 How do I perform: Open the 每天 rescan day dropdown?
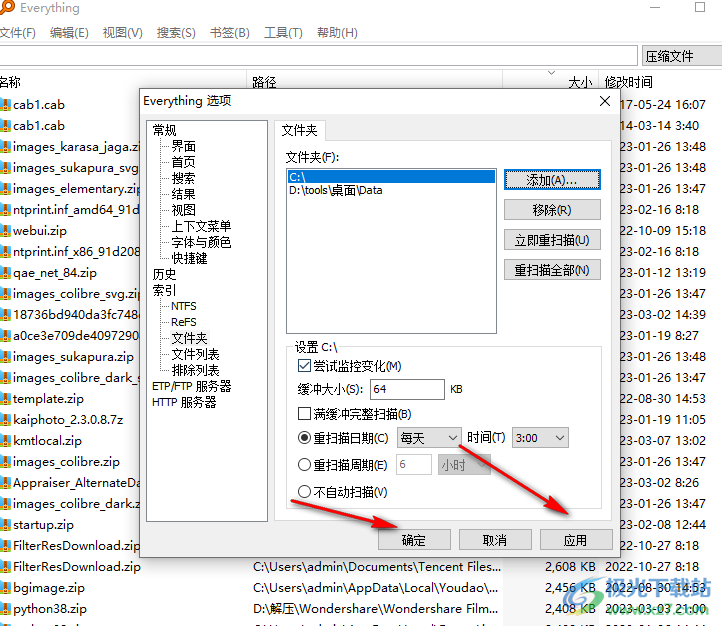[x=429, y=438]
